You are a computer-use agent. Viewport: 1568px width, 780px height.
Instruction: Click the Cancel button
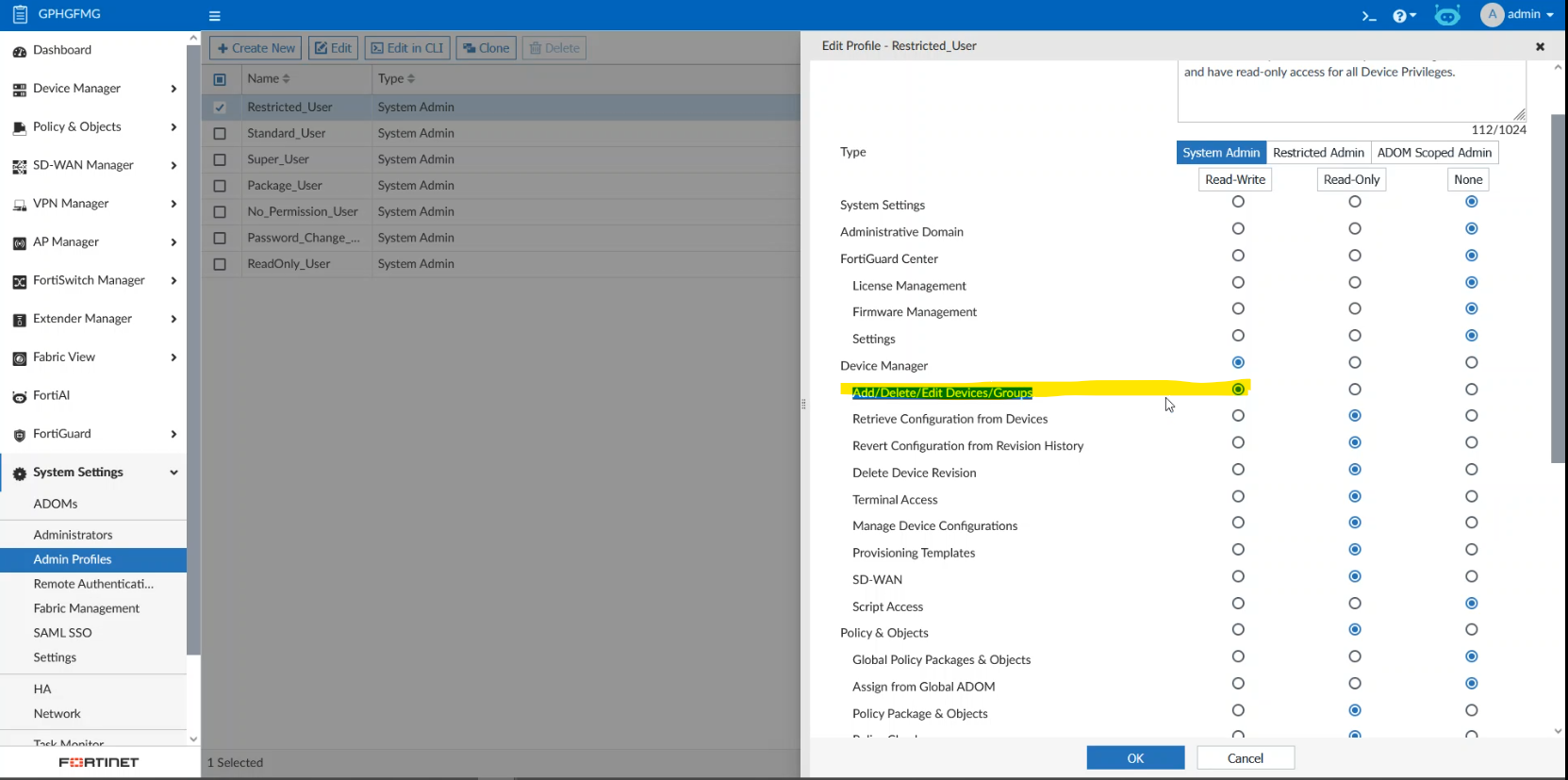point(1246,758)
